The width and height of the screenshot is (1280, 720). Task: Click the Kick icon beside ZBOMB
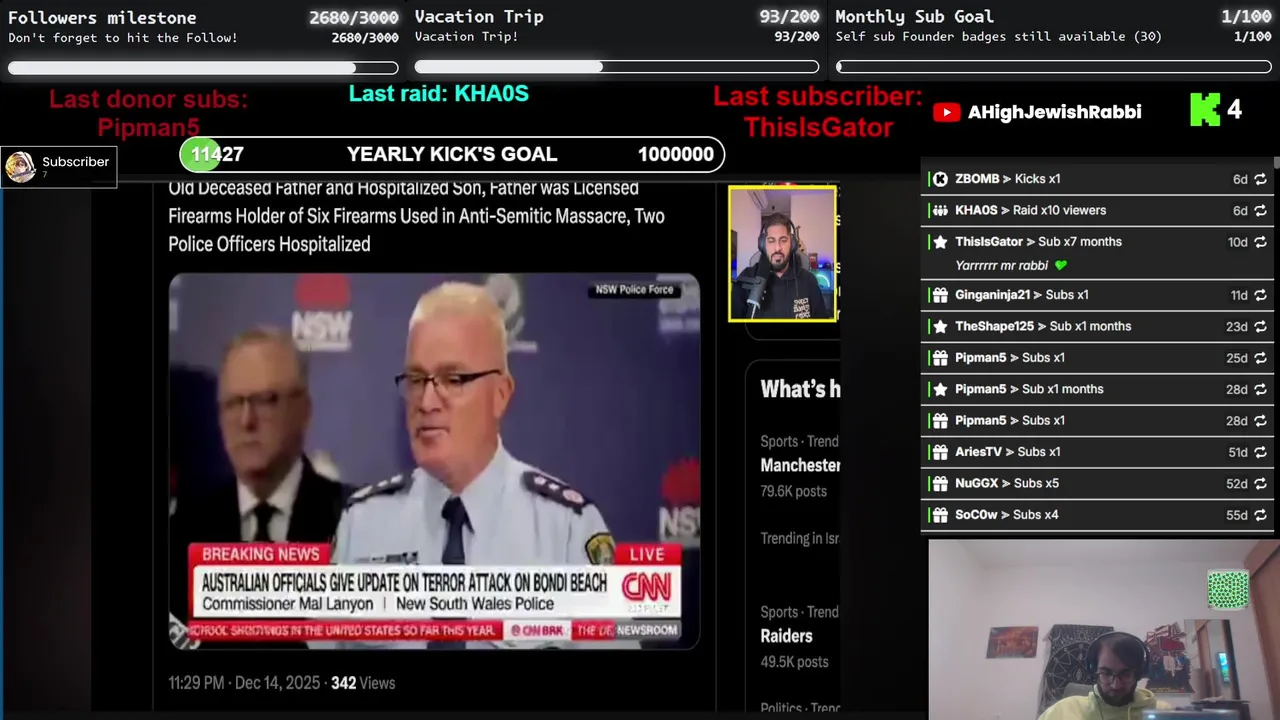coord(940,179)
